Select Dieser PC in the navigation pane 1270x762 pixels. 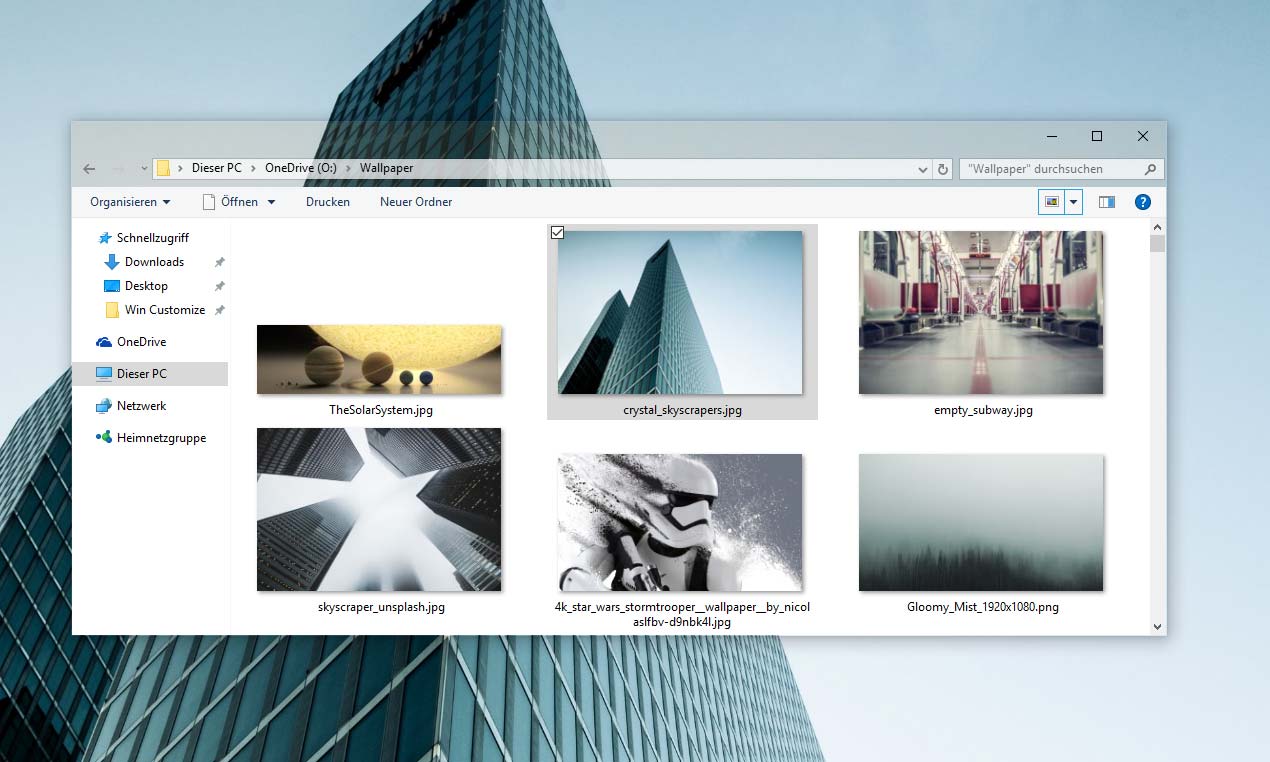(x=150, y=374)
